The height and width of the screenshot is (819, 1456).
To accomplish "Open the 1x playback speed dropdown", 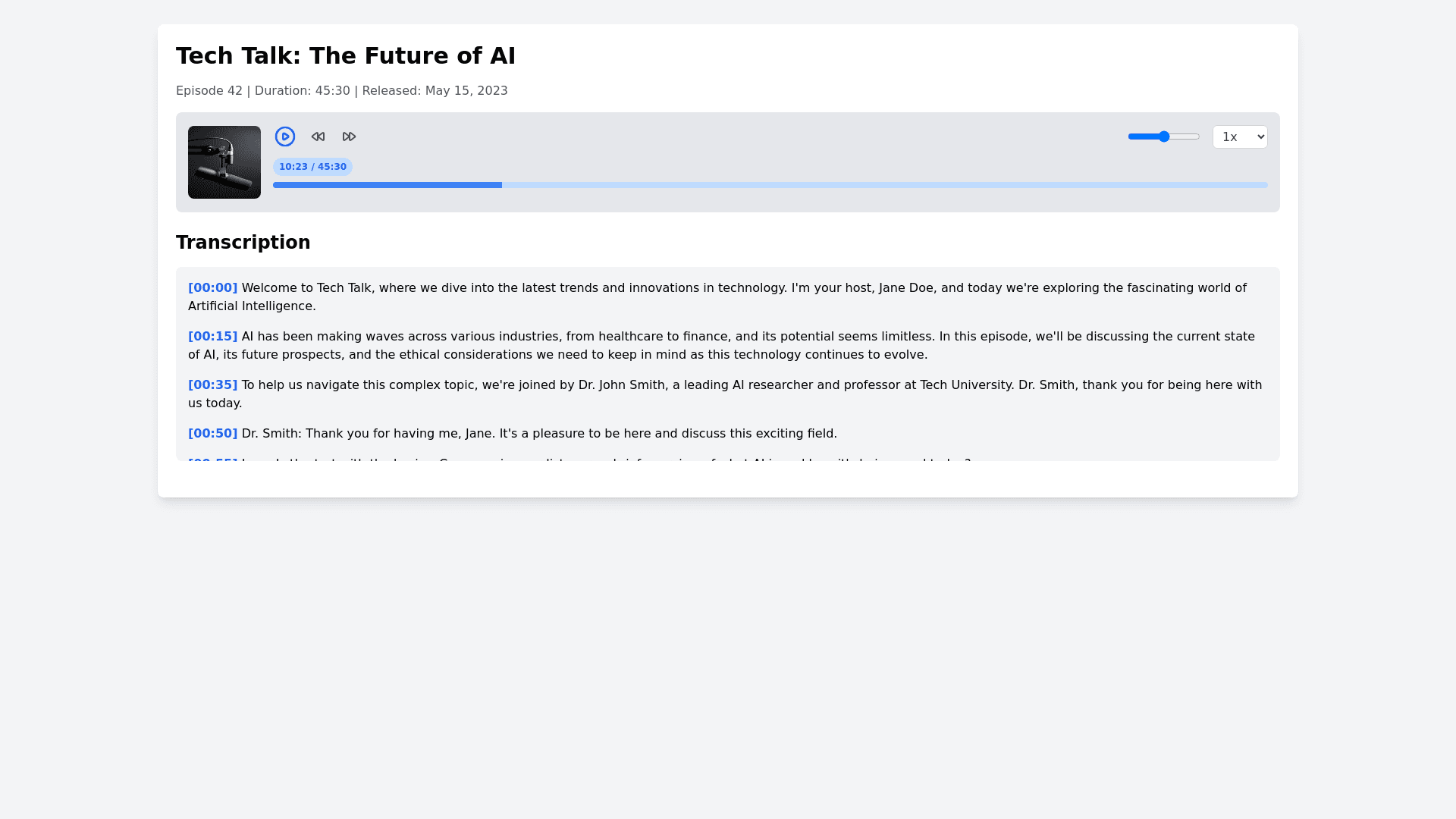I will [x=1240, y=136].
